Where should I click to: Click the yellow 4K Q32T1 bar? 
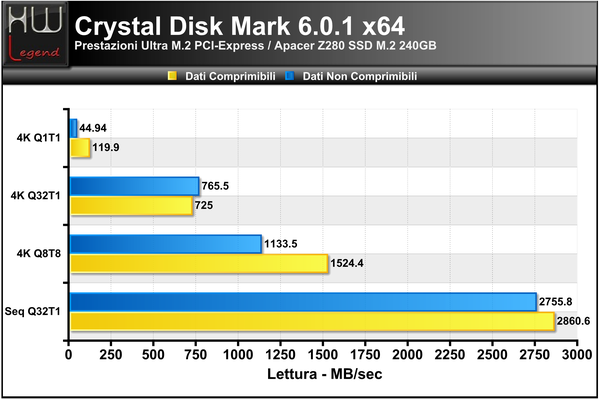[x=131, y=206]
